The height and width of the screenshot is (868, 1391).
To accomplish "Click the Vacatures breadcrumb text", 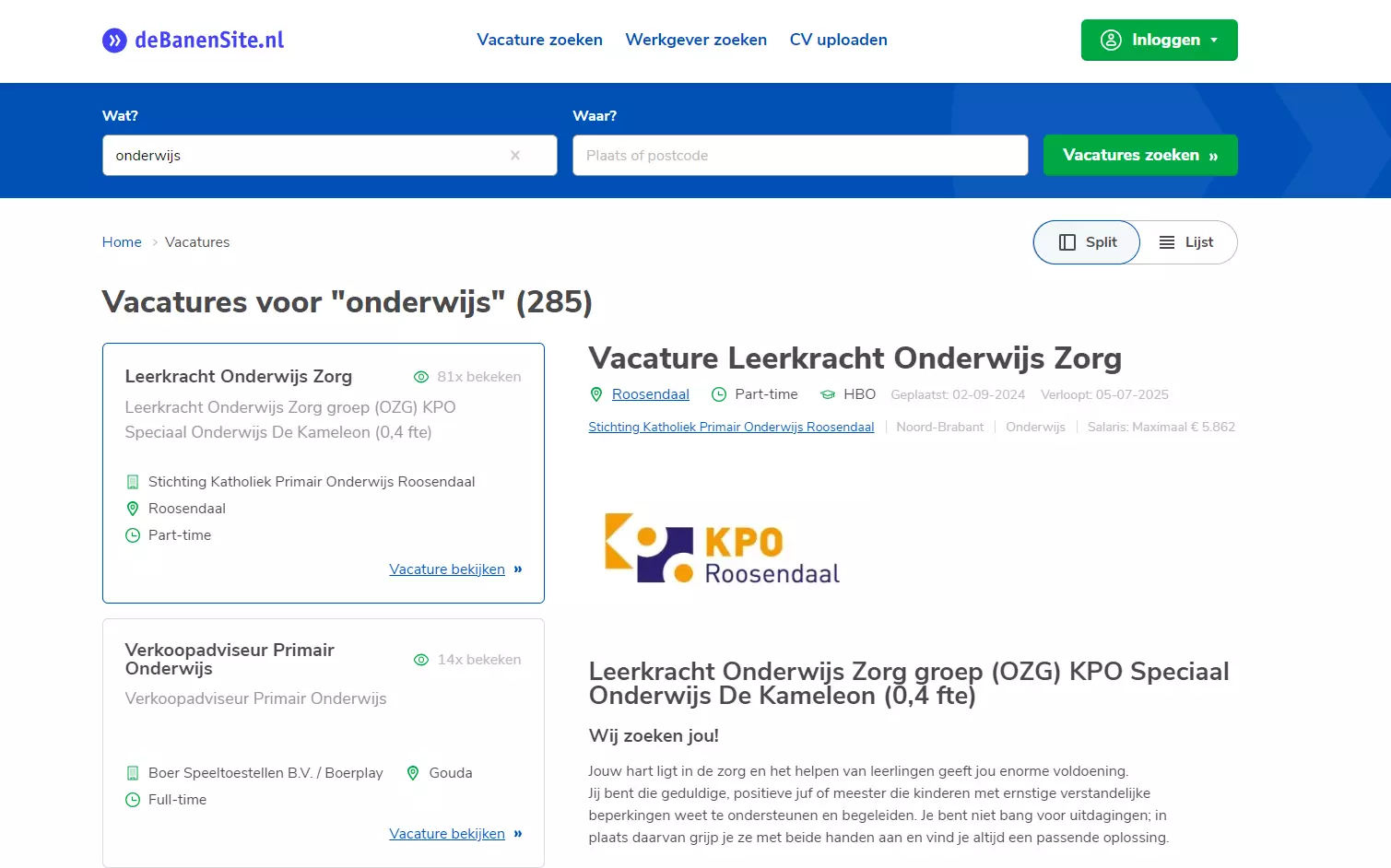I will tap(197, 241).
